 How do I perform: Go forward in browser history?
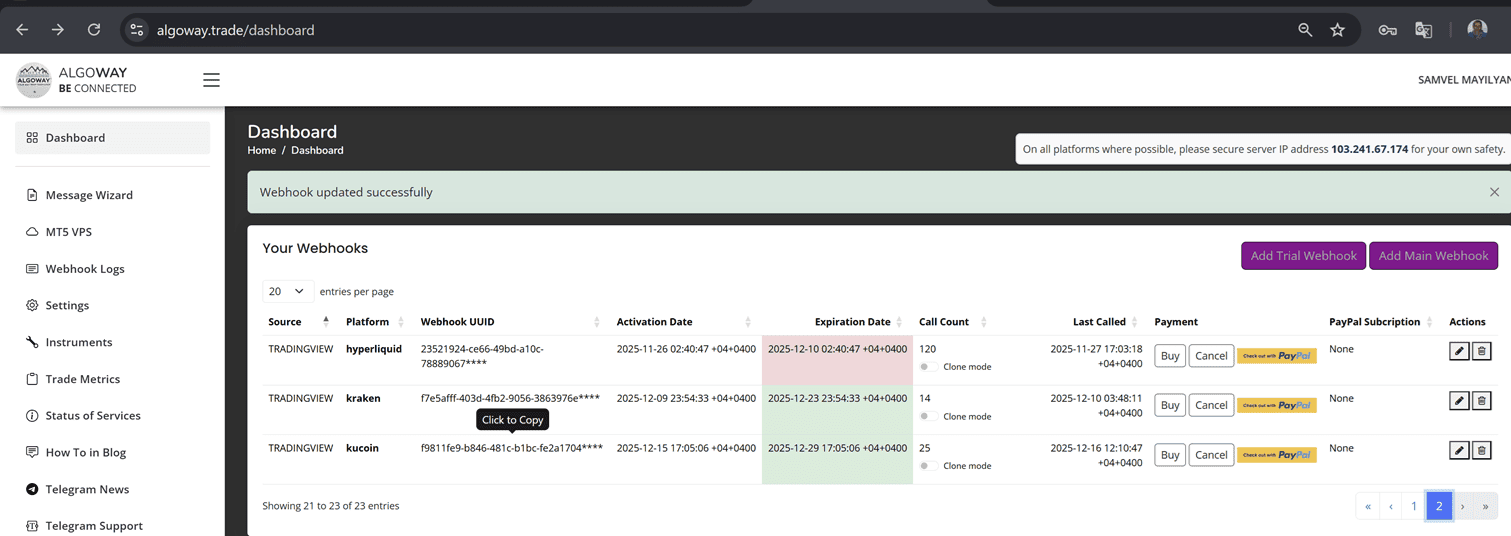point(58,30)
